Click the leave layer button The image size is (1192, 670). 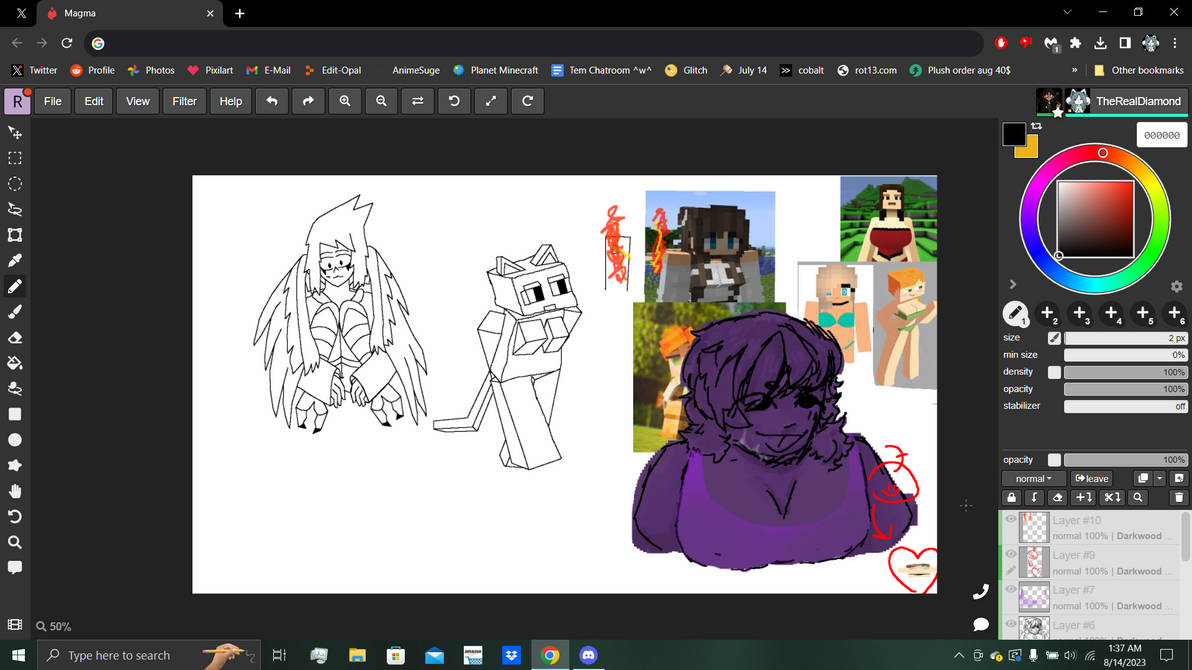coord(1092,478)
